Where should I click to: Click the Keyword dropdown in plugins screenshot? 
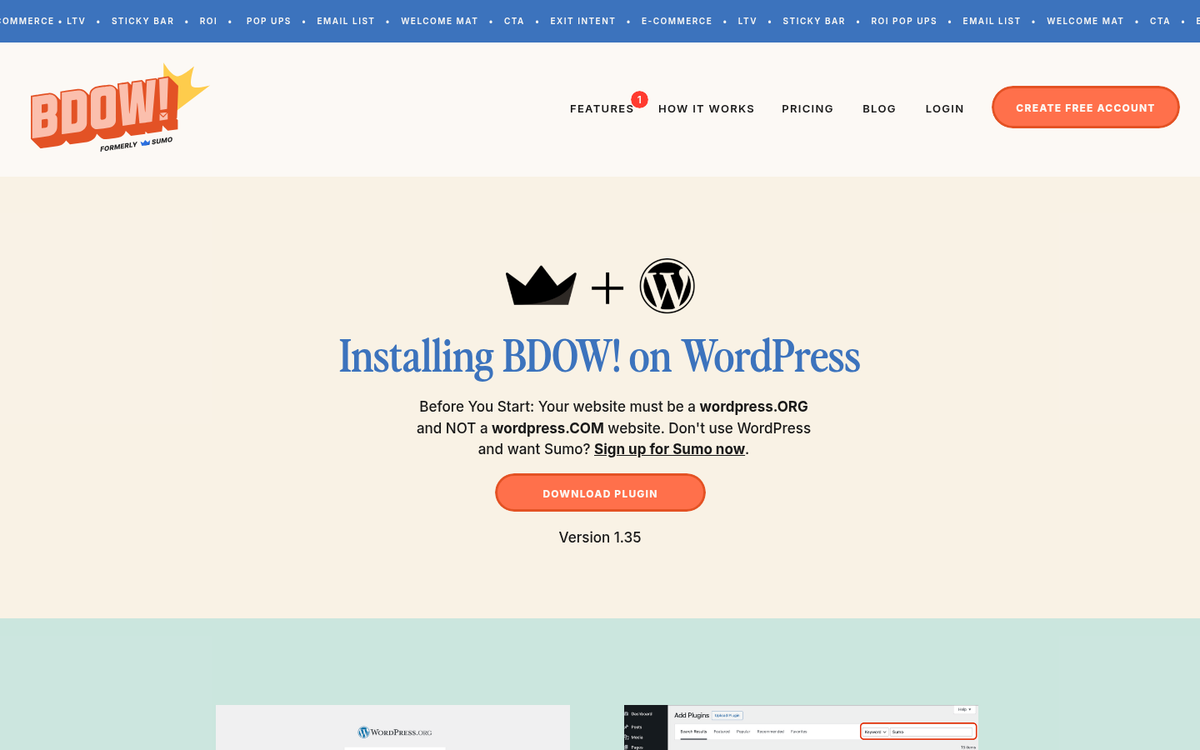tap(875, 732)
